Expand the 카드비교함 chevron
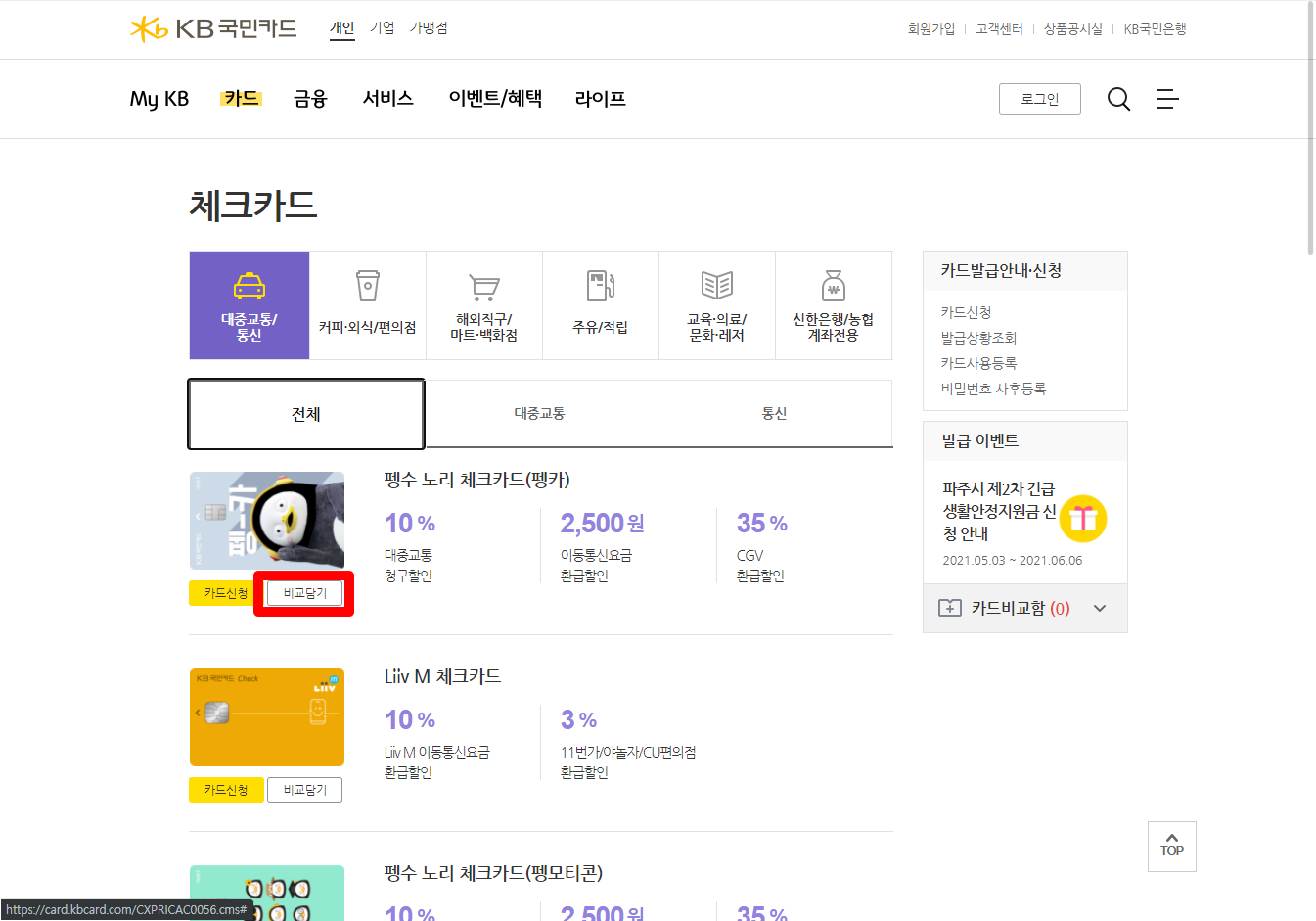Image resolution: width=1316 pixels, height=921 pixels. click(1100, 608)
